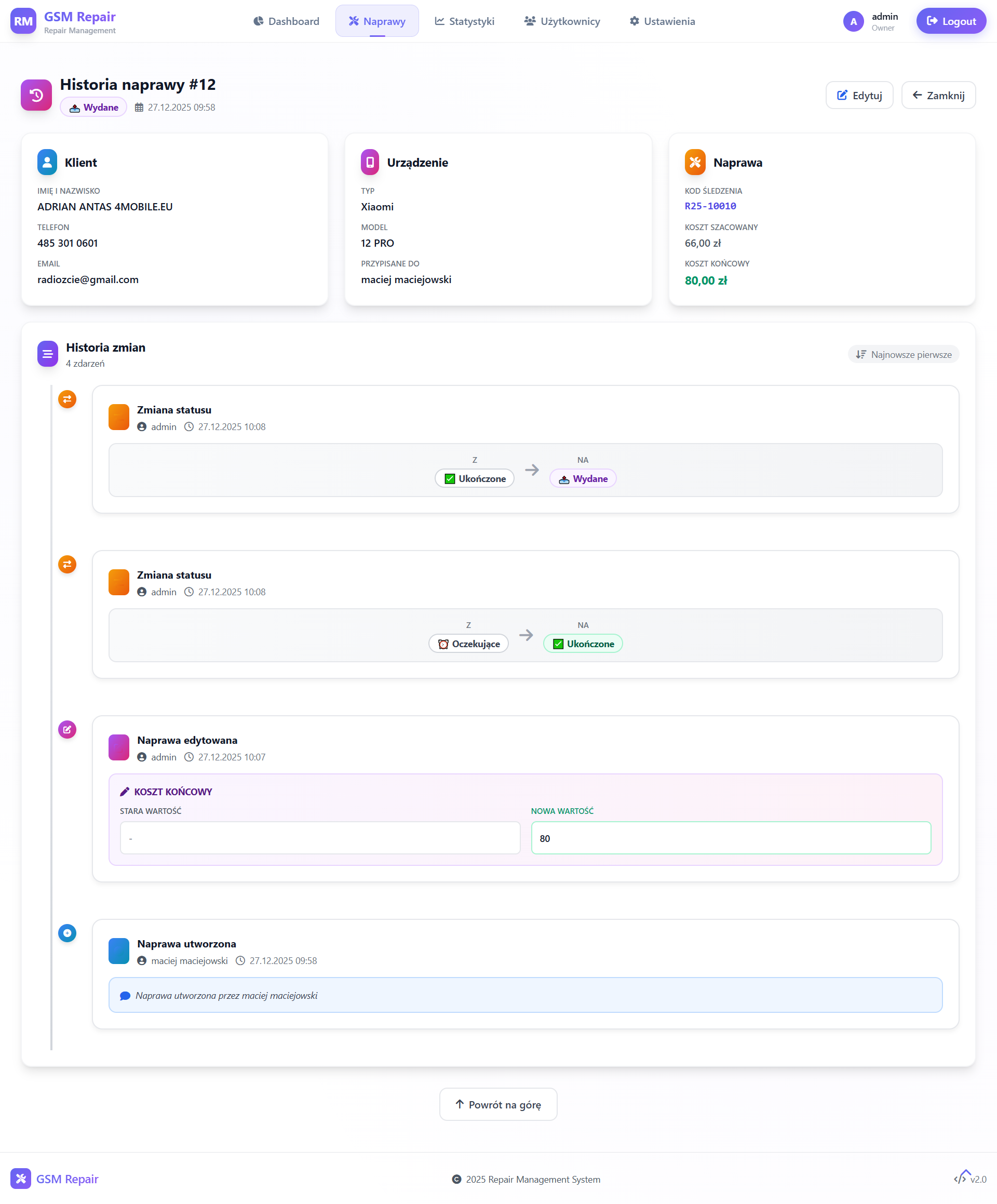The image size is (997, 1204).
Task: Open the Dashboard tab
Action: coord(286,21)
